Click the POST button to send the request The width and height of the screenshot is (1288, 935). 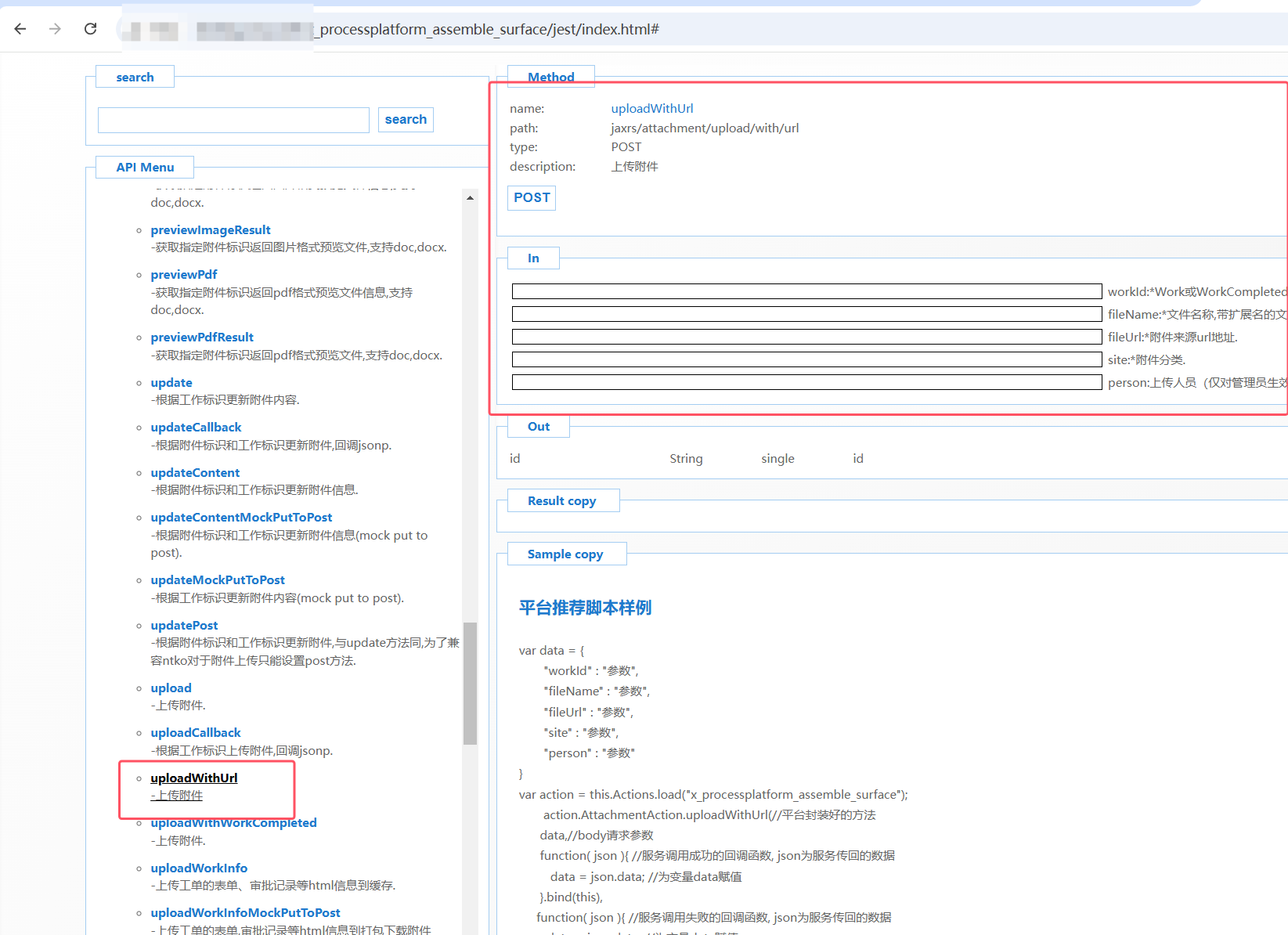(x=532, y=198)
